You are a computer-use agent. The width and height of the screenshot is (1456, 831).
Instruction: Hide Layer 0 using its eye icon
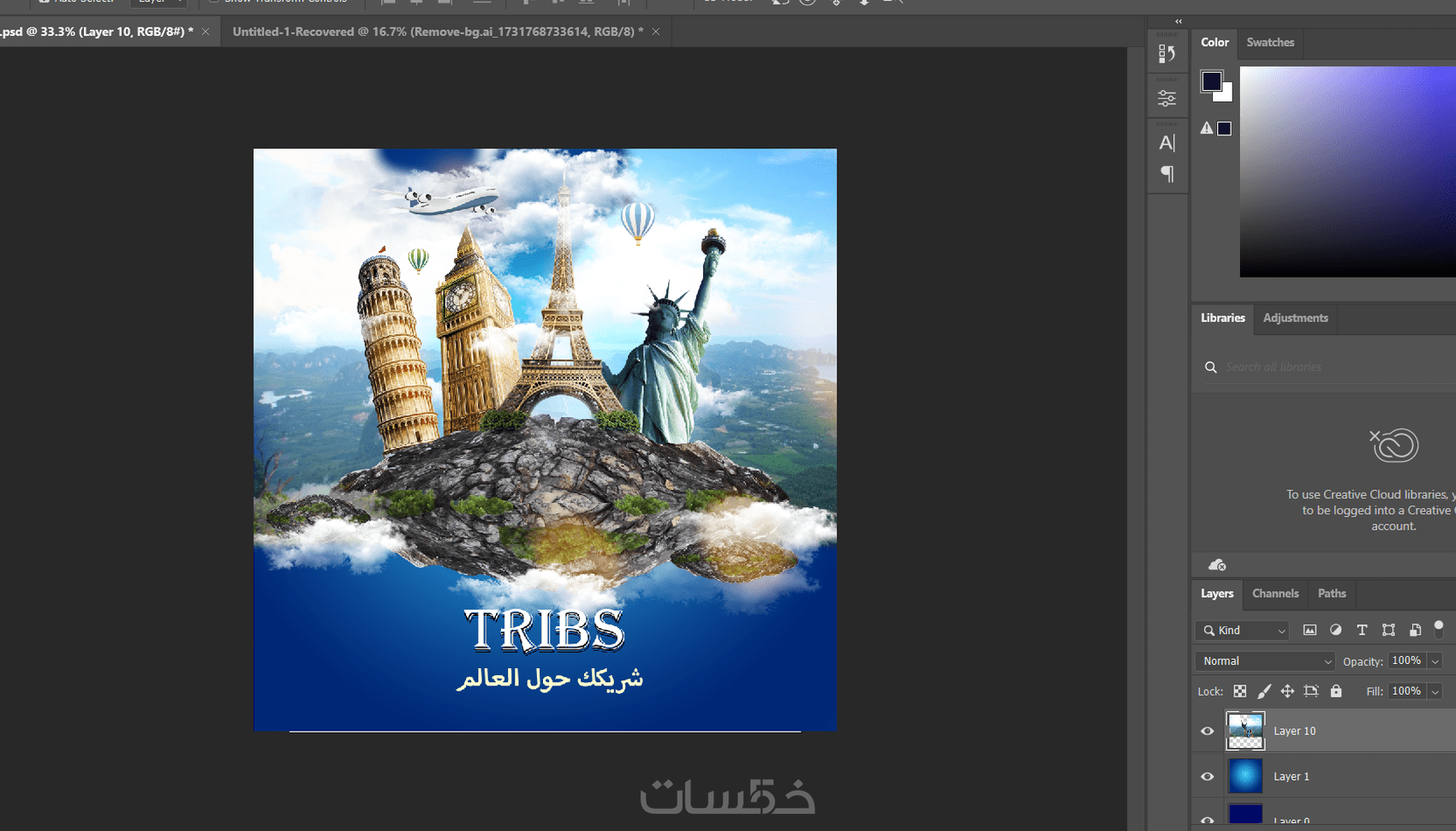click(1208, 821)
